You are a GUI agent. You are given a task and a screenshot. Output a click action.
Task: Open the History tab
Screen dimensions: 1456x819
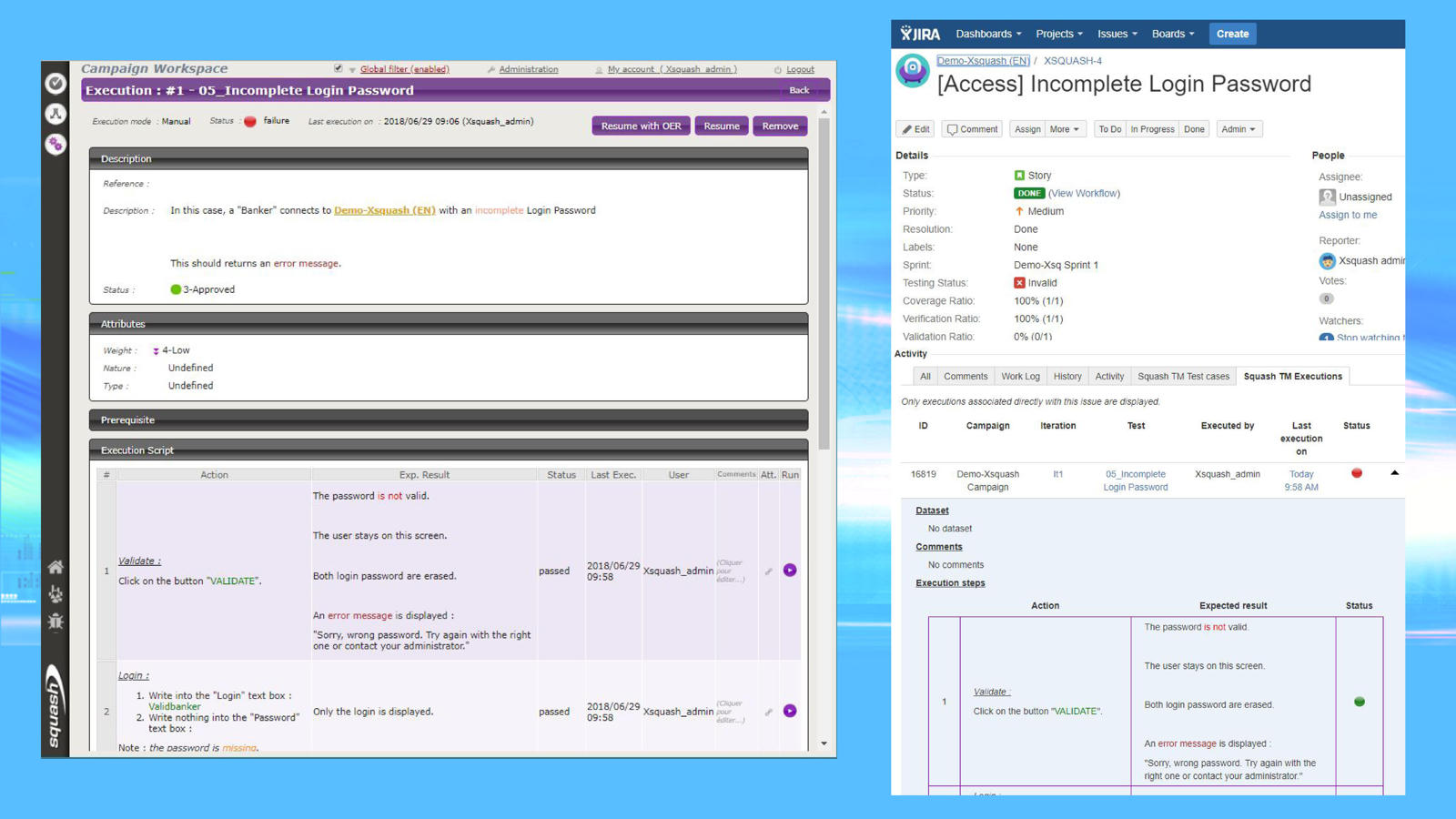1067,377
